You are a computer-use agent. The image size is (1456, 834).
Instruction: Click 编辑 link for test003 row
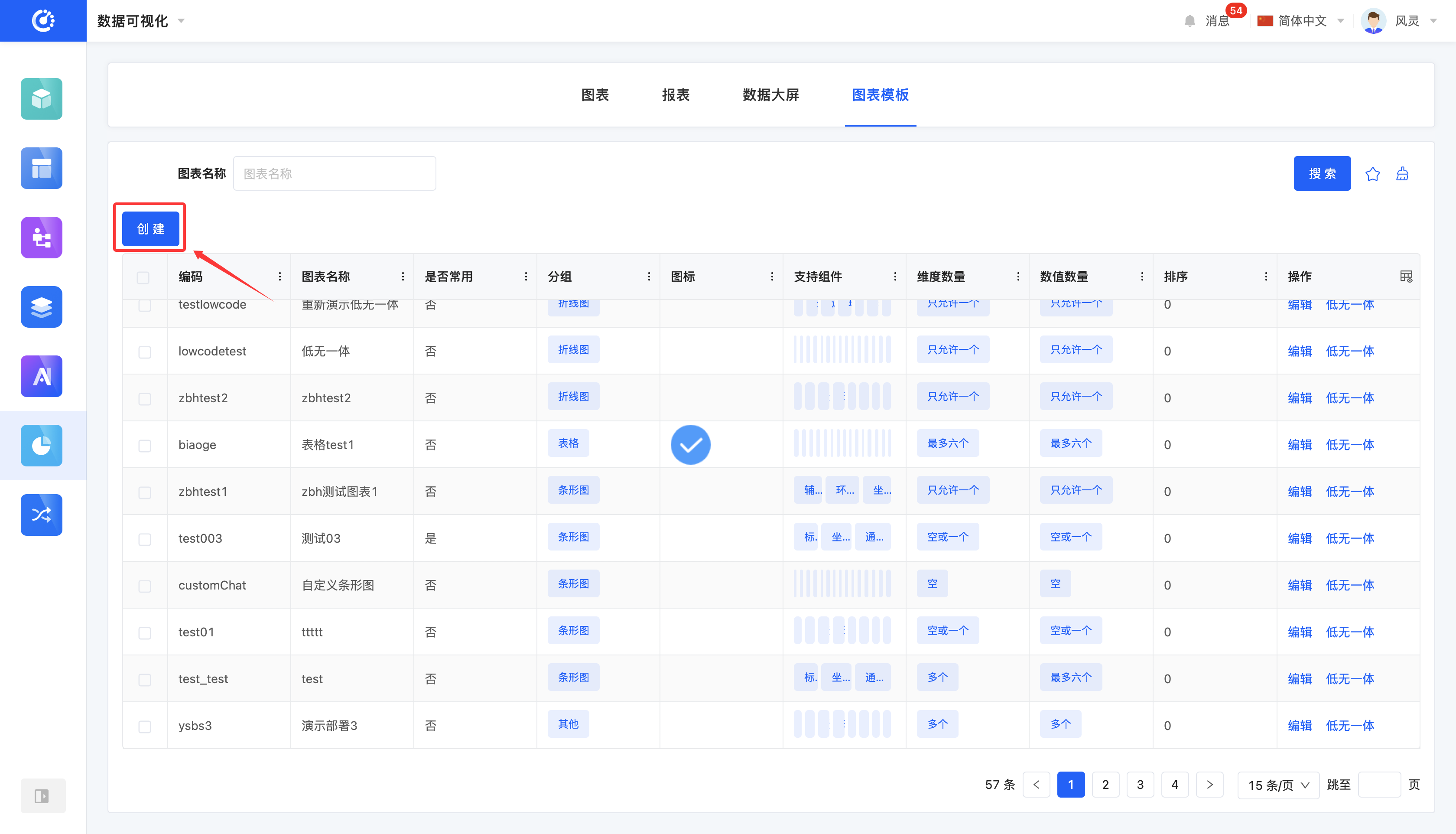[x=1299, y=538]
